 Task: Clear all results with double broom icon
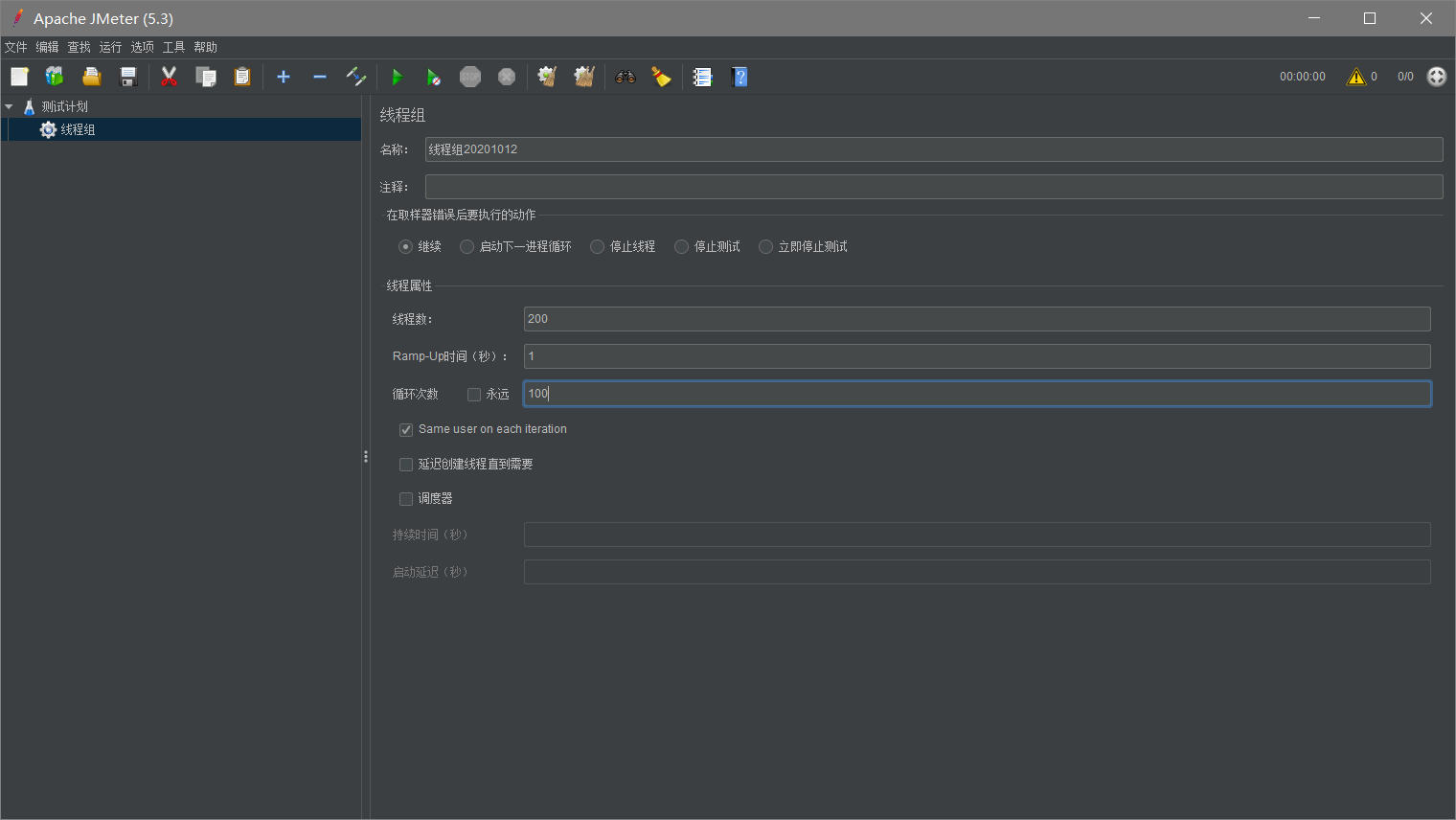point(584,77)
